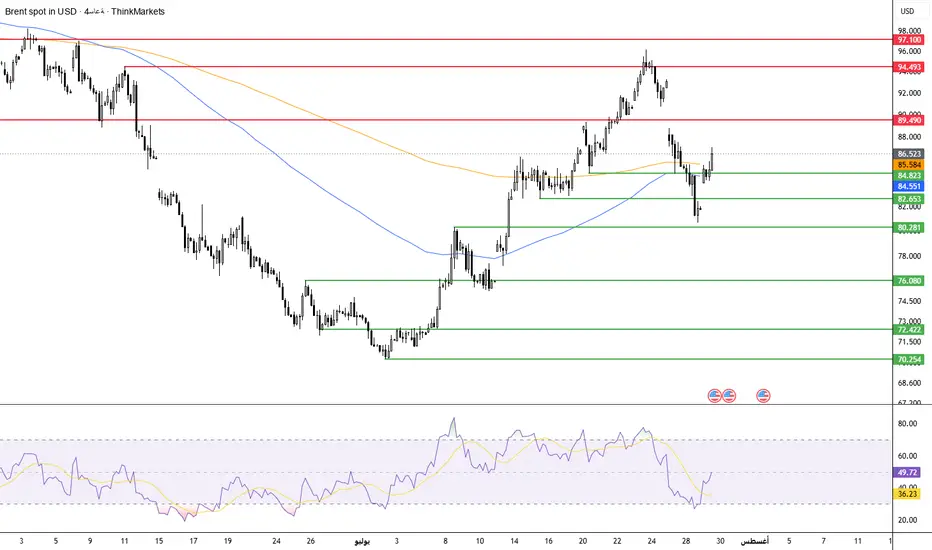The height and width of the screenshot is (550, 932).
Task: Click date 20 on the time axis
Action: [582, 541]
